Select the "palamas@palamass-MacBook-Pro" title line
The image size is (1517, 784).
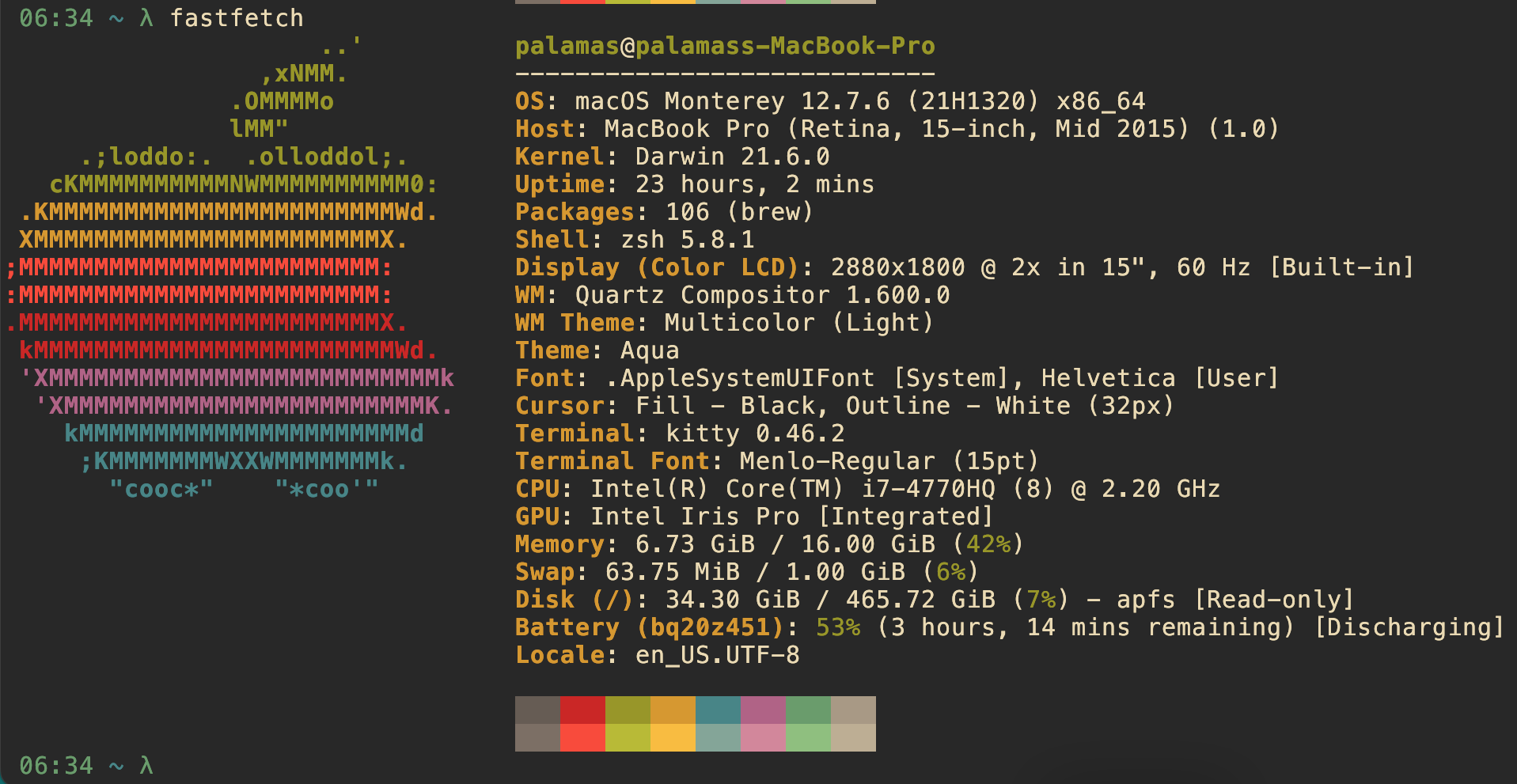click(x=725, y=46)
